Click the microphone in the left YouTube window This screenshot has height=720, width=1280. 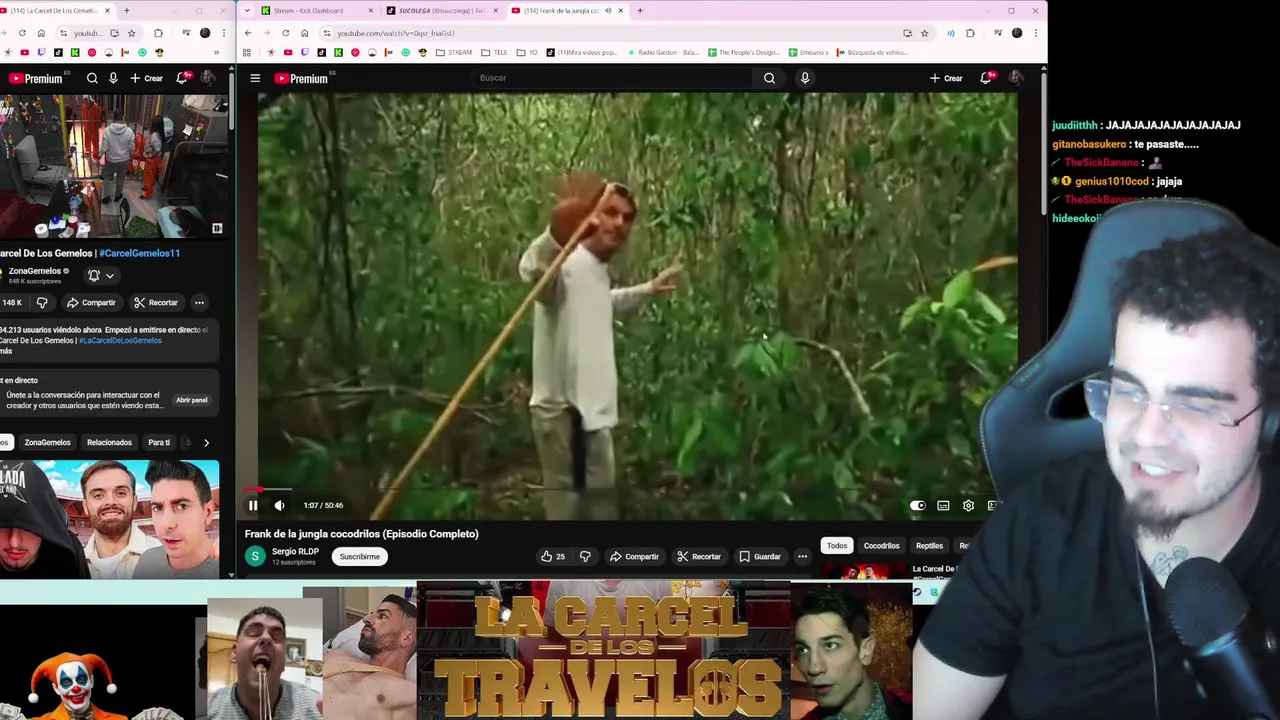(113, 78)
